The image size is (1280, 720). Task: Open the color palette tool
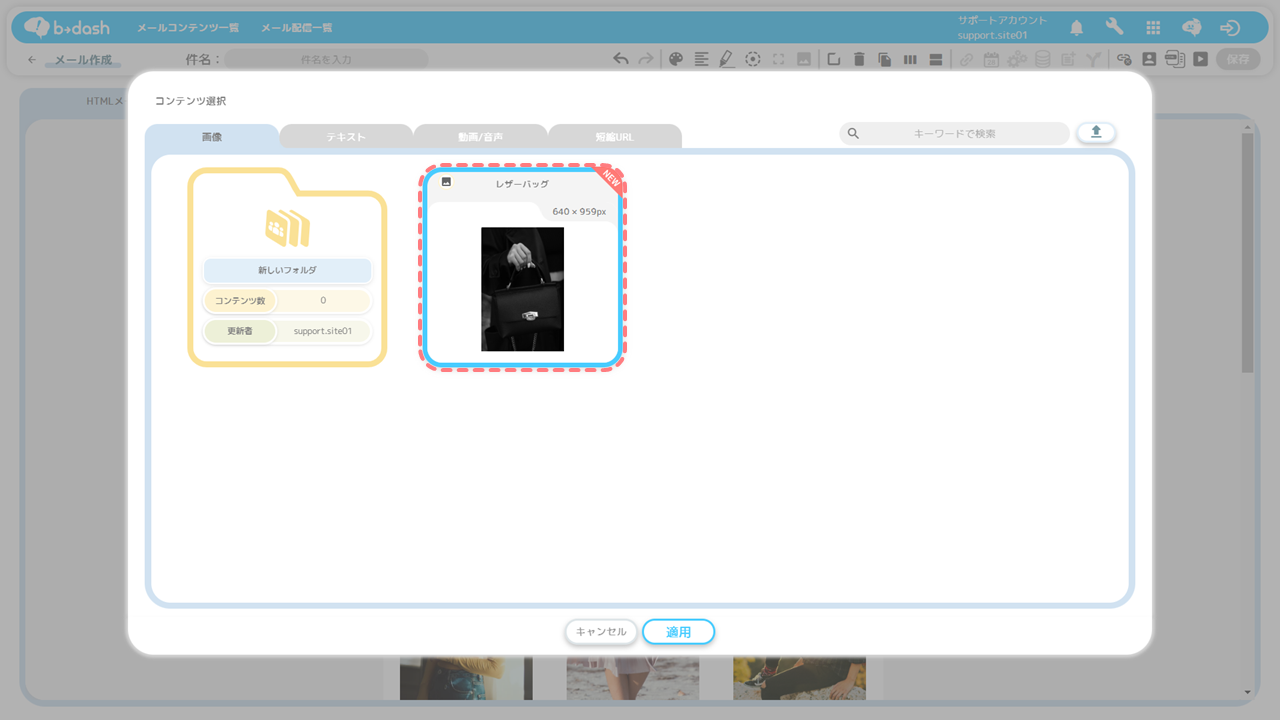coord(675,59)
